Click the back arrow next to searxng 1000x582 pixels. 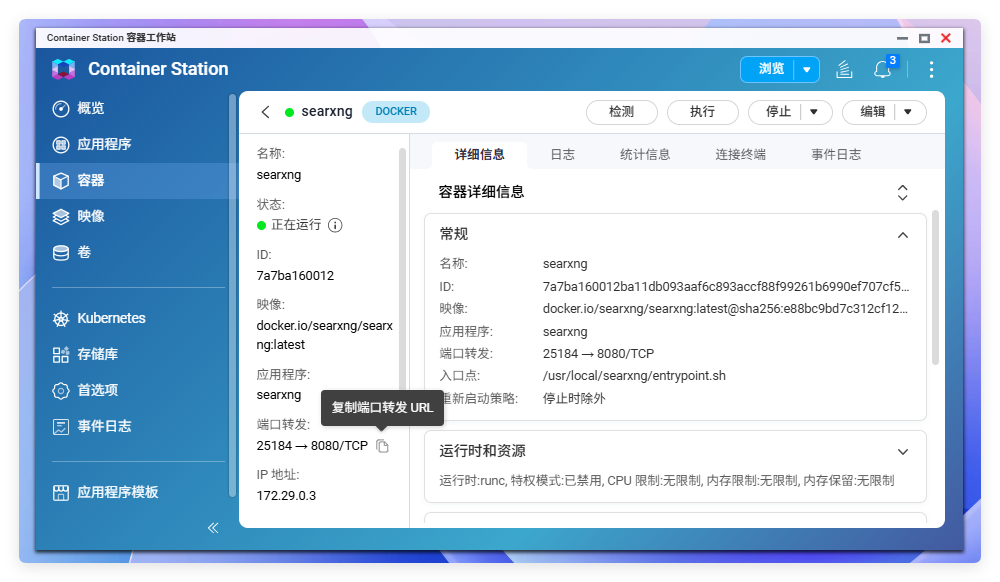[x=265, y=112]
